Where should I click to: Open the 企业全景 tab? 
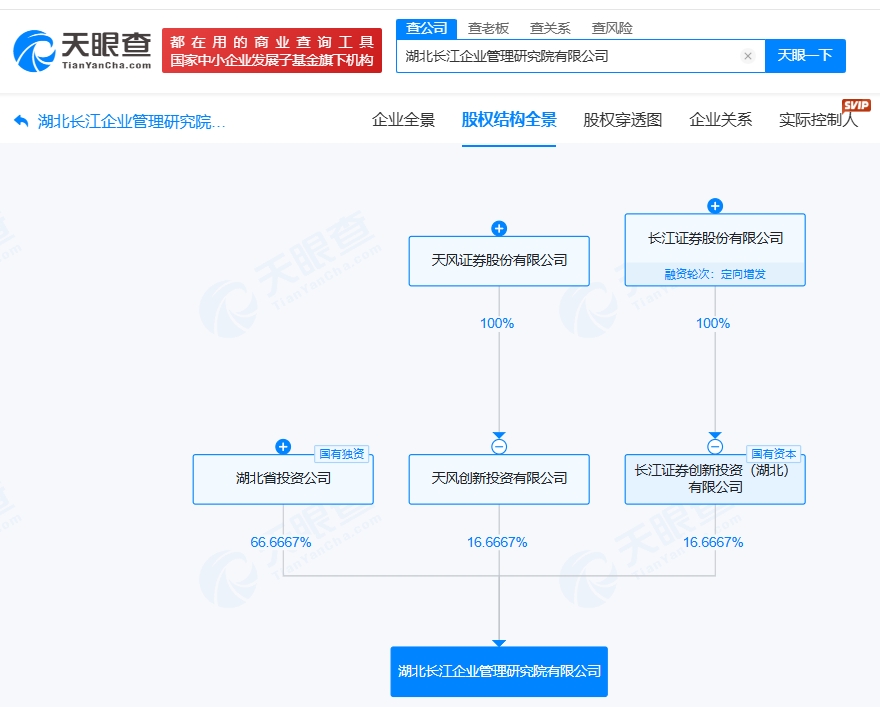403,120
